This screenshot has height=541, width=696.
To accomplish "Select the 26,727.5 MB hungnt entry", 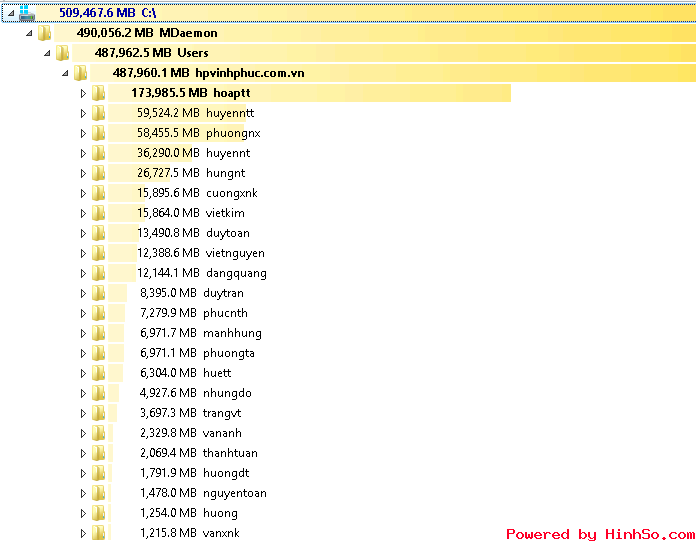I will [191, 173].
